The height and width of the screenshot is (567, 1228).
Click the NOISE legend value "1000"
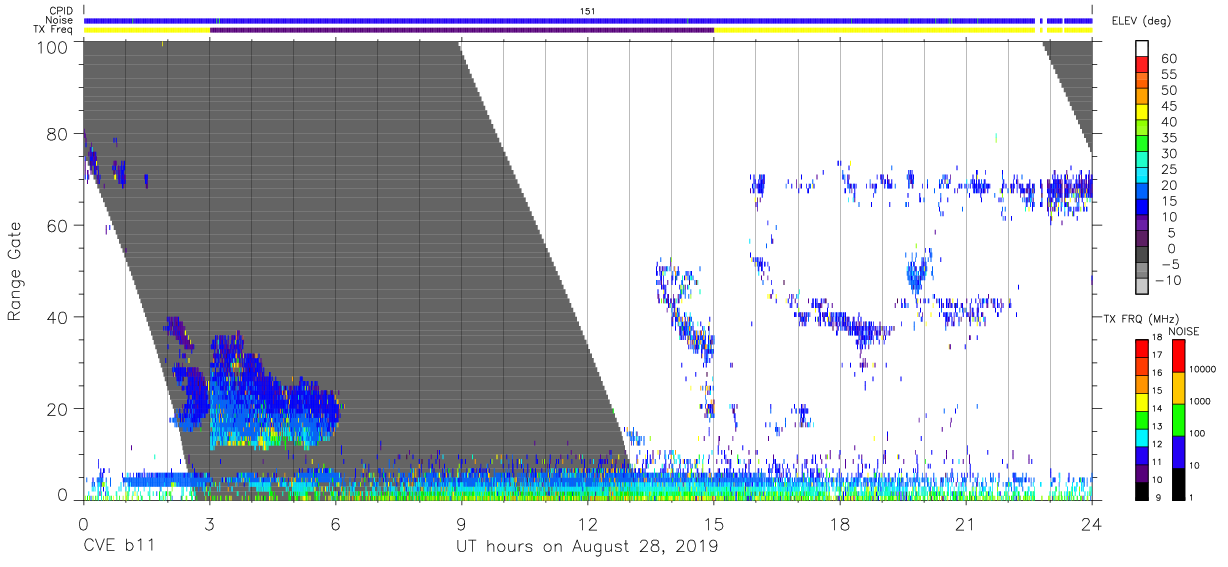[1200, 401]
